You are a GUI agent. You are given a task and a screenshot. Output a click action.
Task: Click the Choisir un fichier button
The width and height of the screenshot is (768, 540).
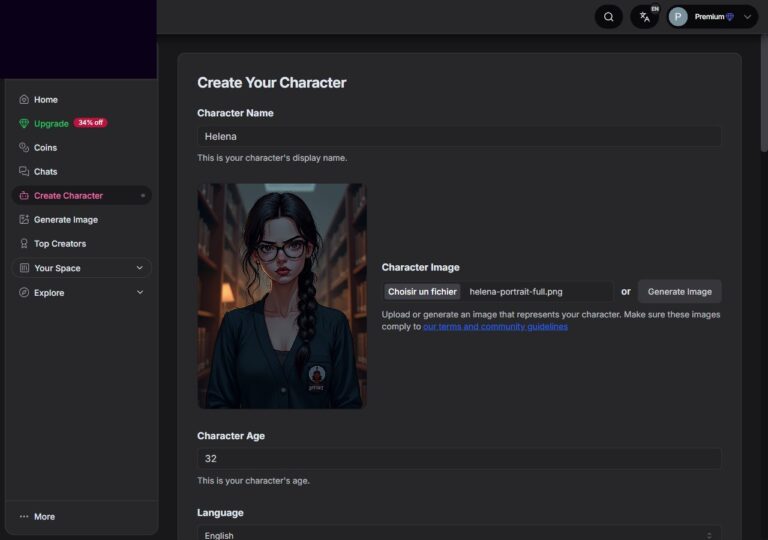coord(422,292)
